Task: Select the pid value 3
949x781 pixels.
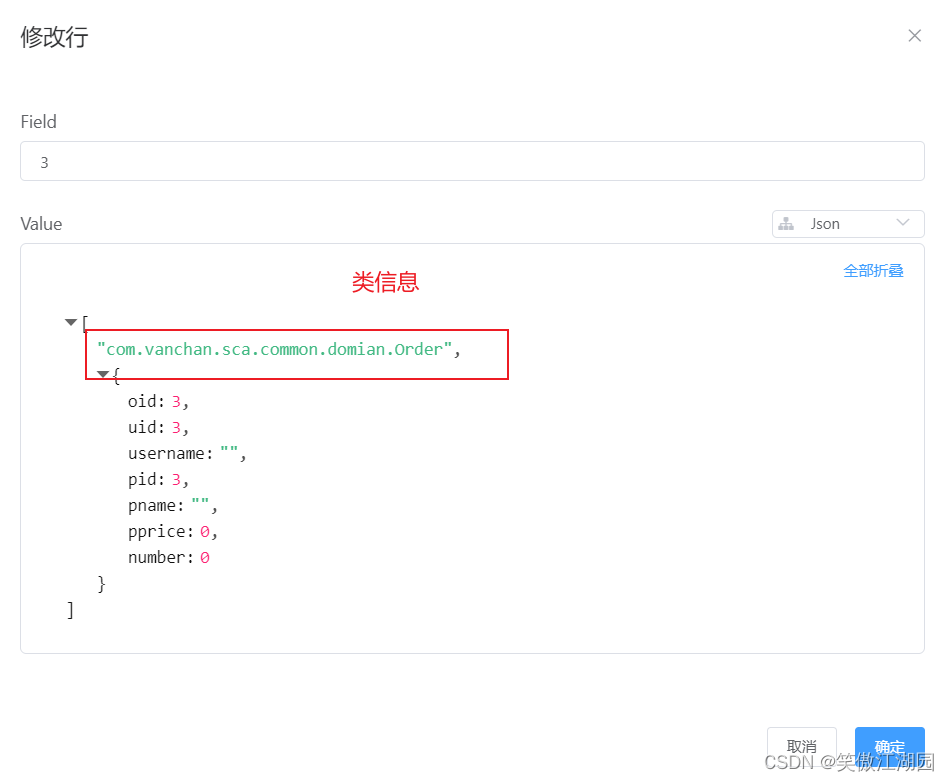Action: 176,479
